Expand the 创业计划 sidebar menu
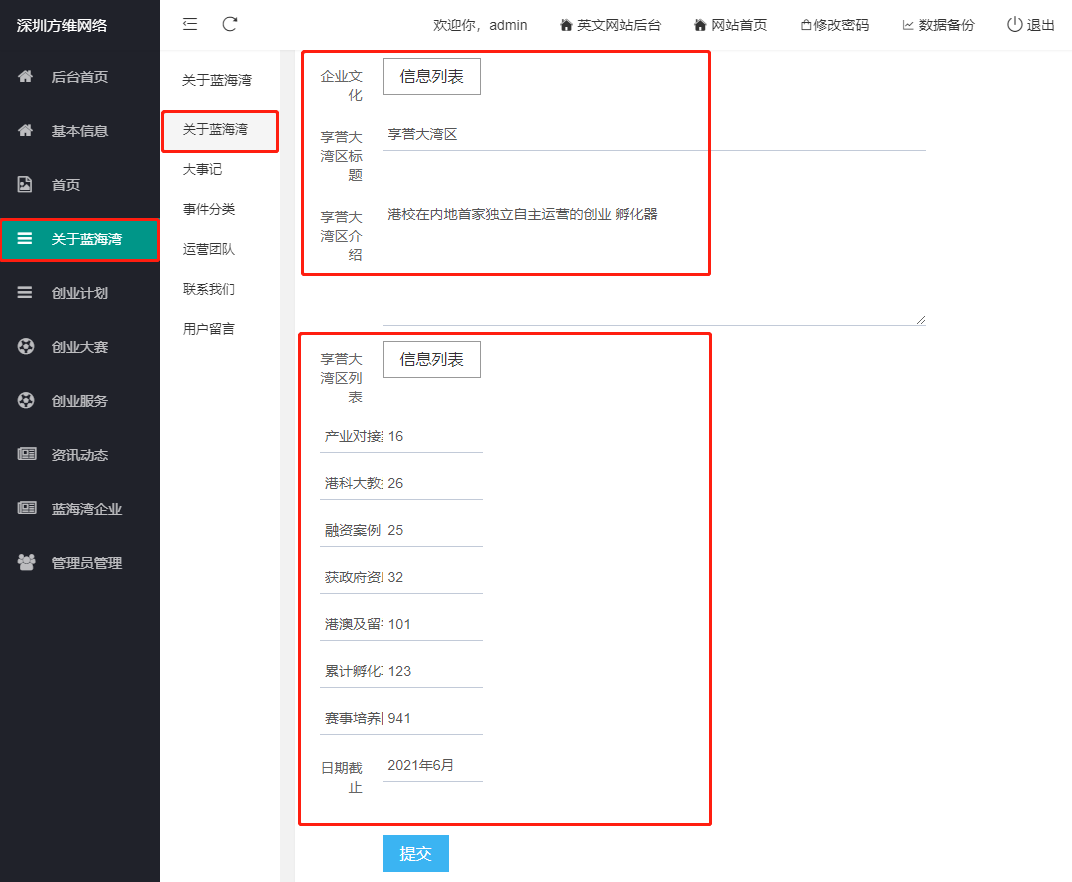The image size is (1072, 882). 80,293
